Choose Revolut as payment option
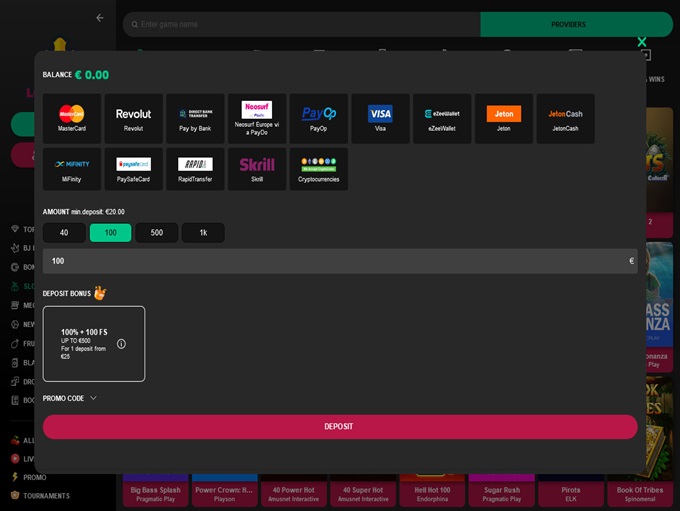The height and width of the screenshot is (511, 680). pyautogui.click(x=133, y=119)
